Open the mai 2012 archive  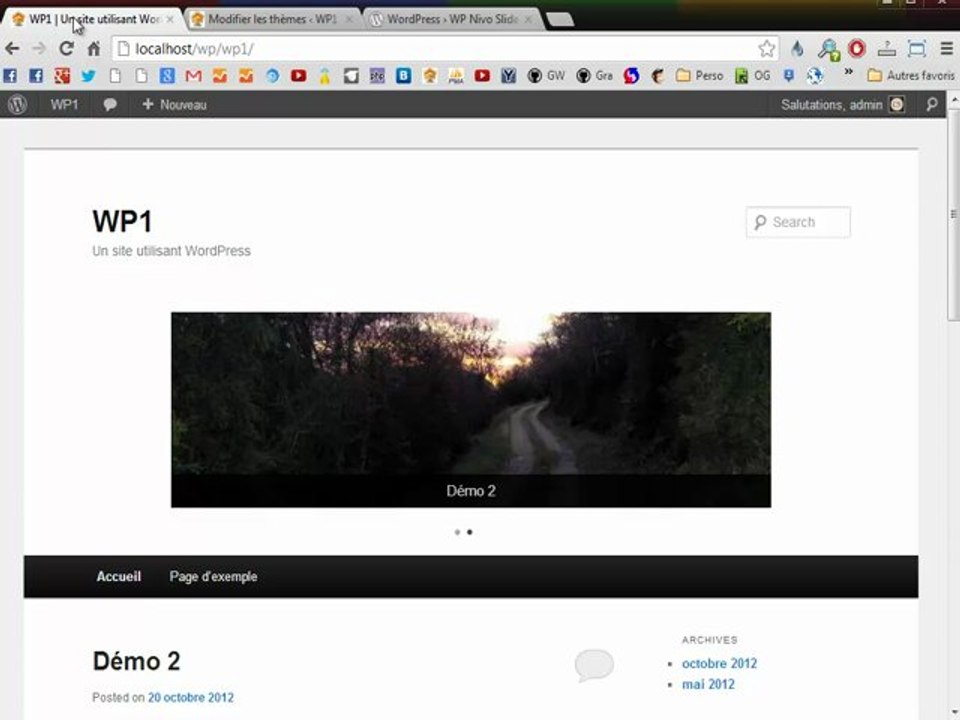point(708,684)
